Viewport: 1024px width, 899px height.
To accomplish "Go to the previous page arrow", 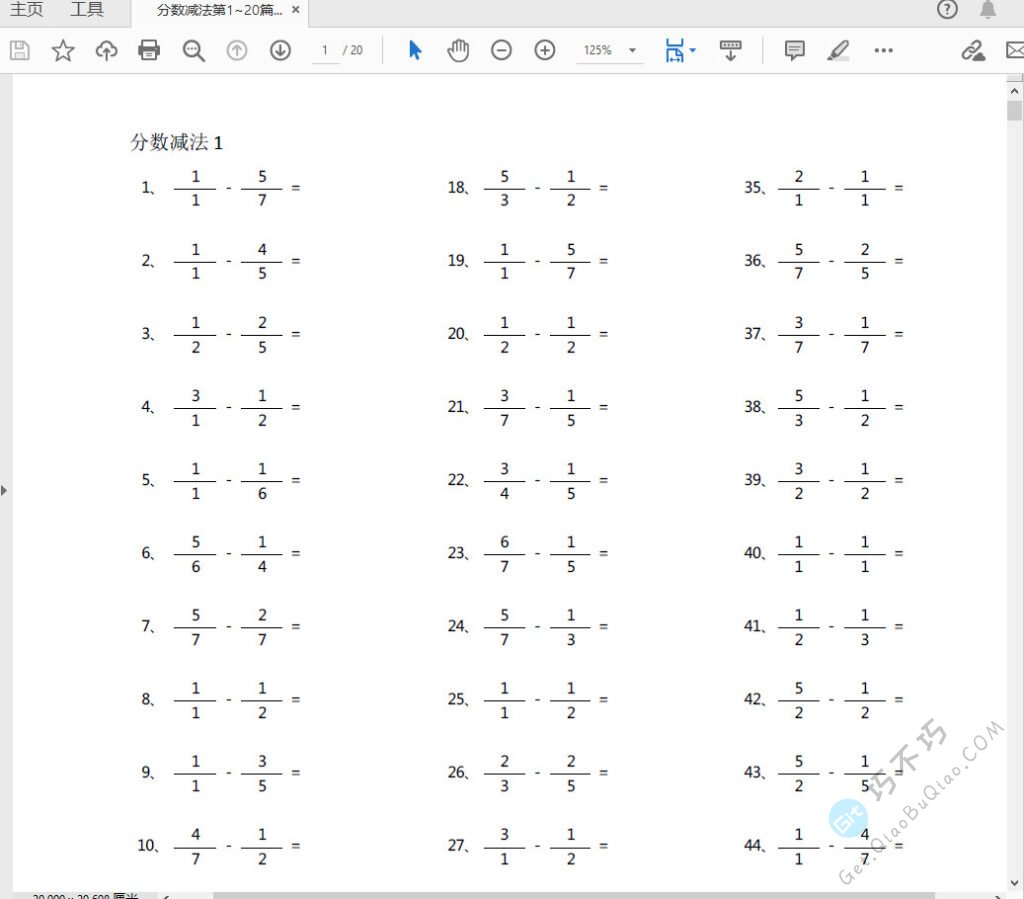I will pos(237,51).
